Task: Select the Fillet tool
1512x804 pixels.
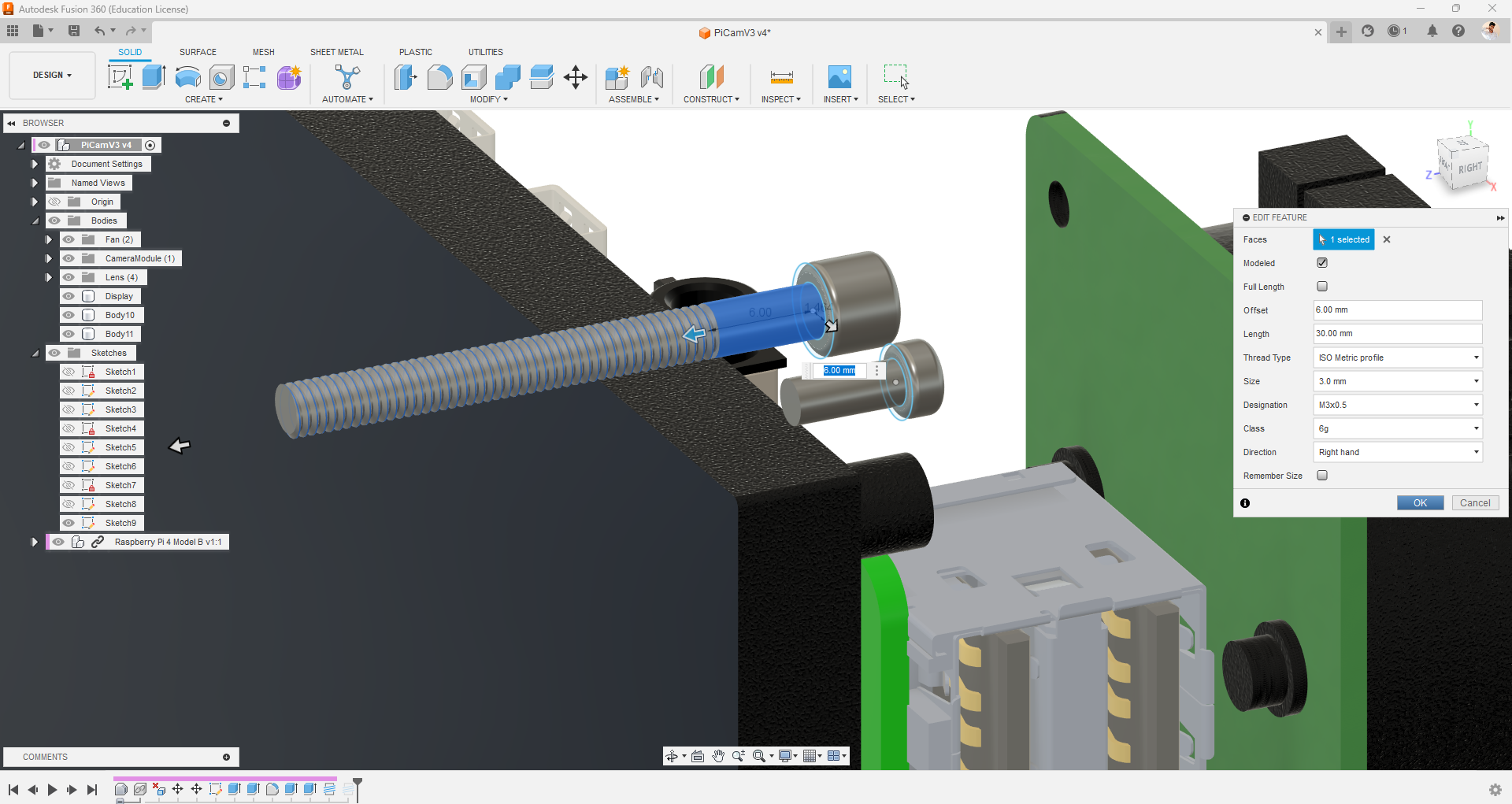Action: point(439,77)
